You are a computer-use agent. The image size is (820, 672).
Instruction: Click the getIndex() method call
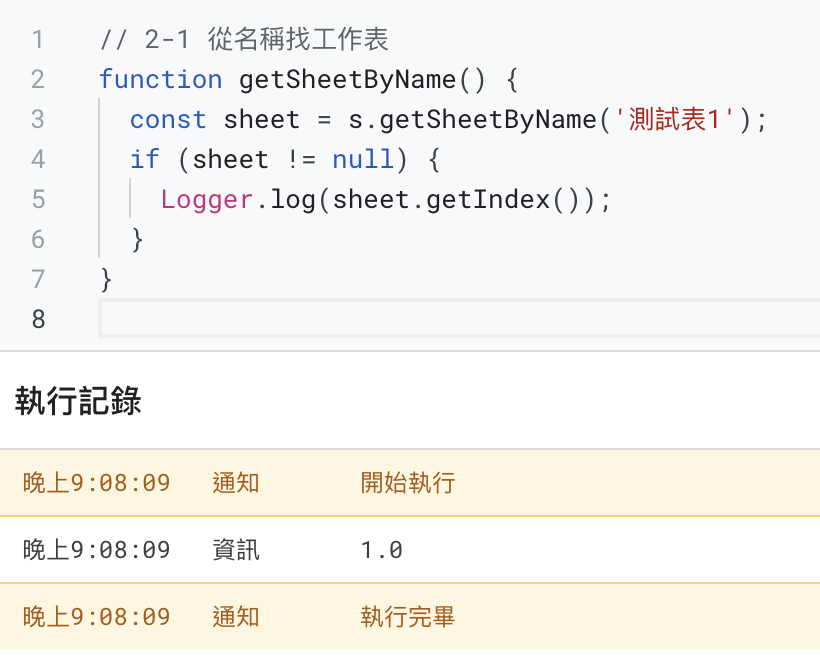click(500, 200)
